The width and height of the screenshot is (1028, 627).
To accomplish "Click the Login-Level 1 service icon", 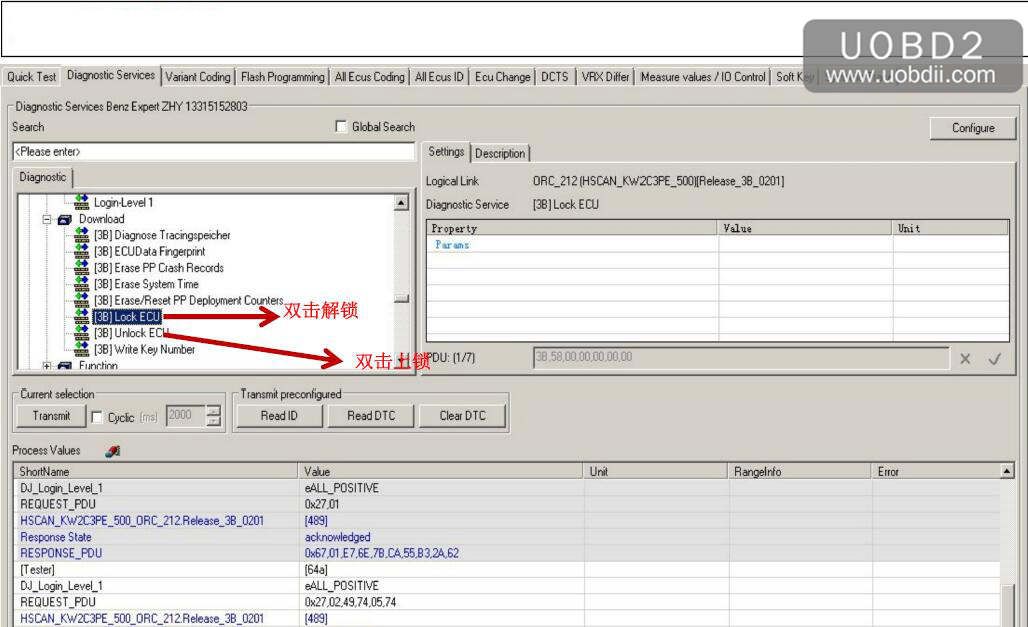I will pyautogui.click(x=81, y=201).
